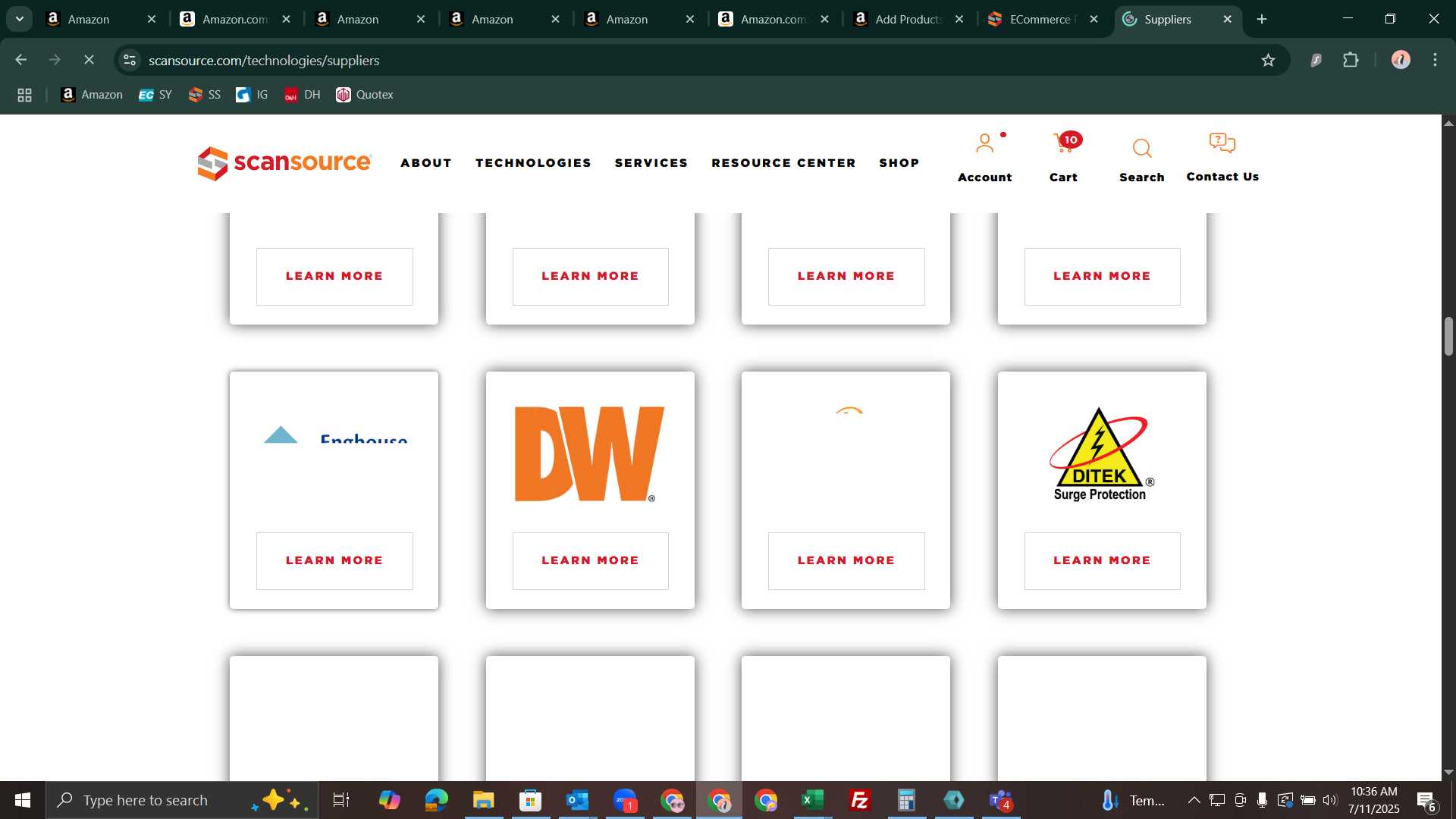Open the DH bookmark

(x=302, y=95)
